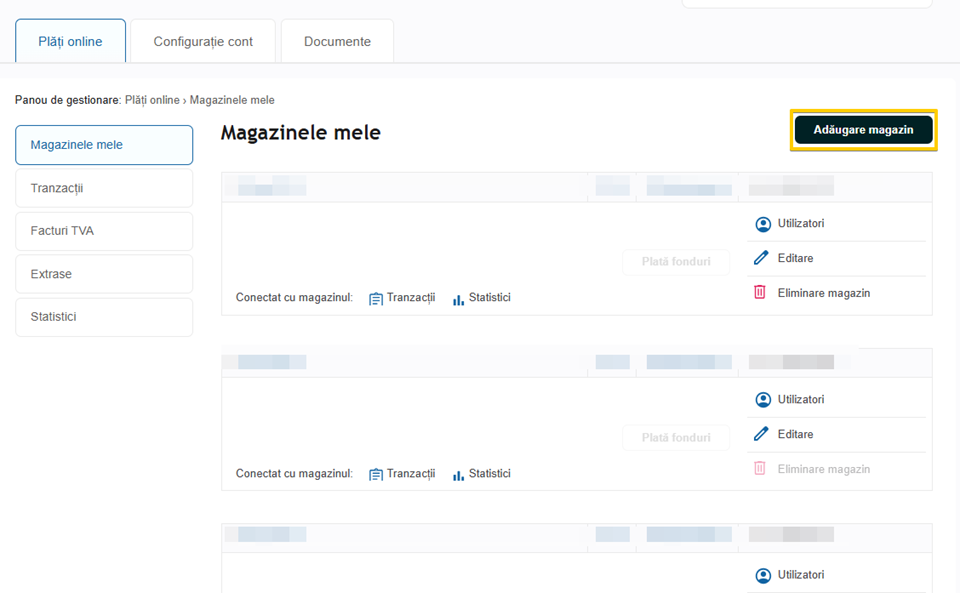
Task: Click the Tranzacții icon in second shop card
Action: [x=376, y=474]
